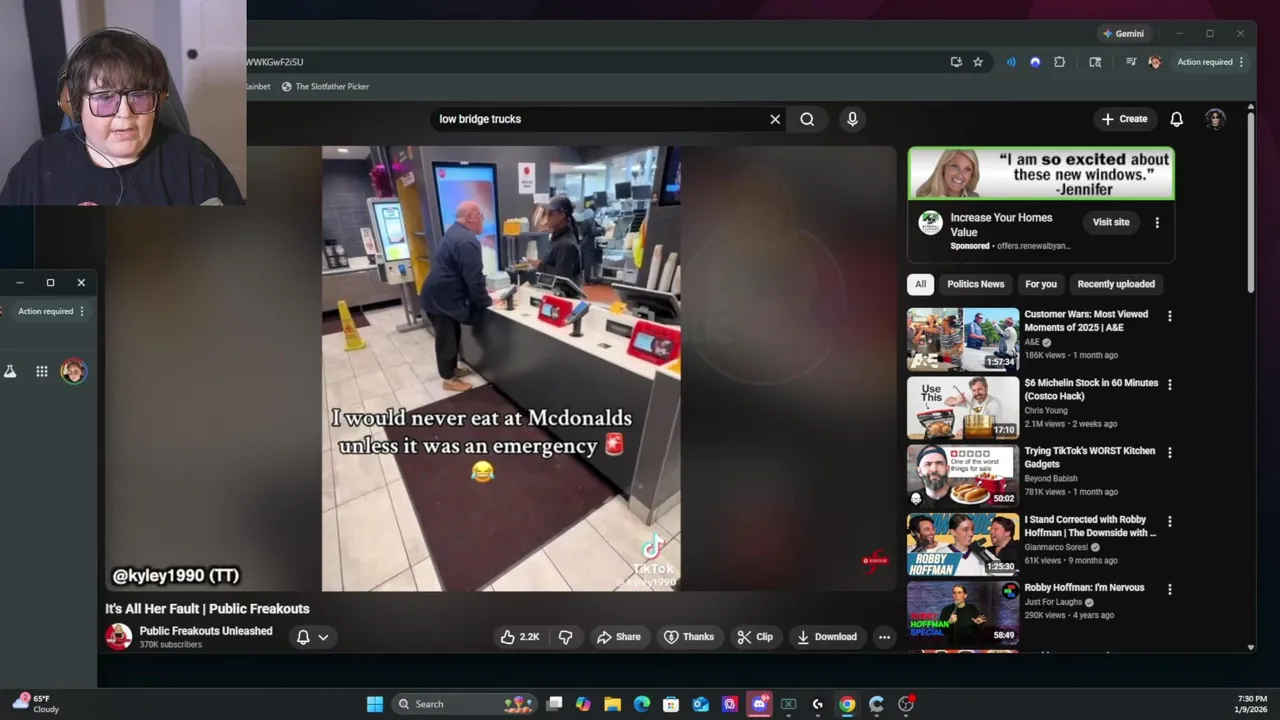The height and width of the screenshot is (720, 1280).
Task: Start voice search with the microphone icon
Action: pos(852,119)
